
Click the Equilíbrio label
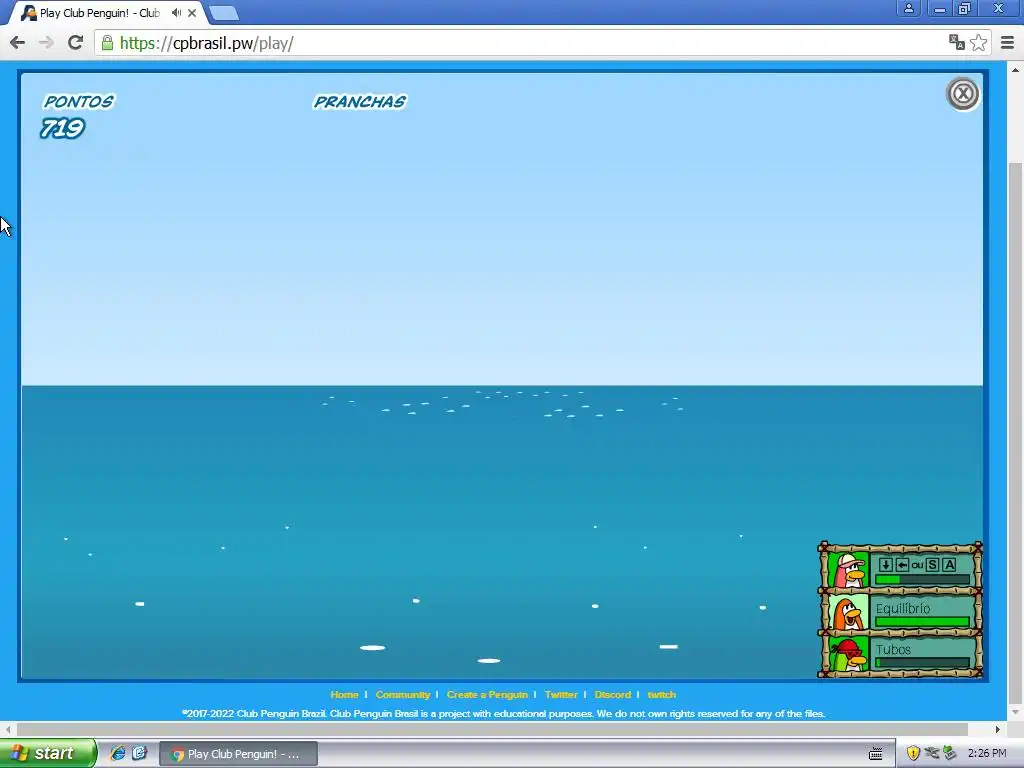point(903,608)
